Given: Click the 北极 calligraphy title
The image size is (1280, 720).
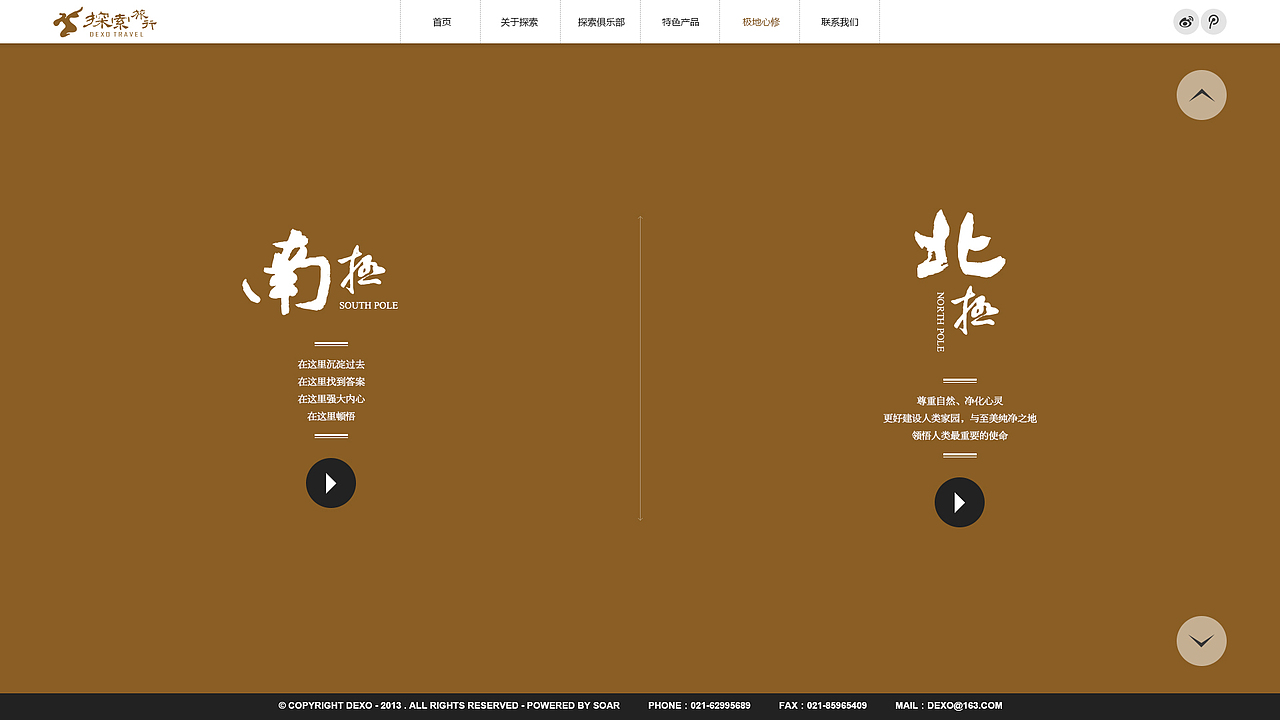Looking at the screenshot, I should pos(960,271).
